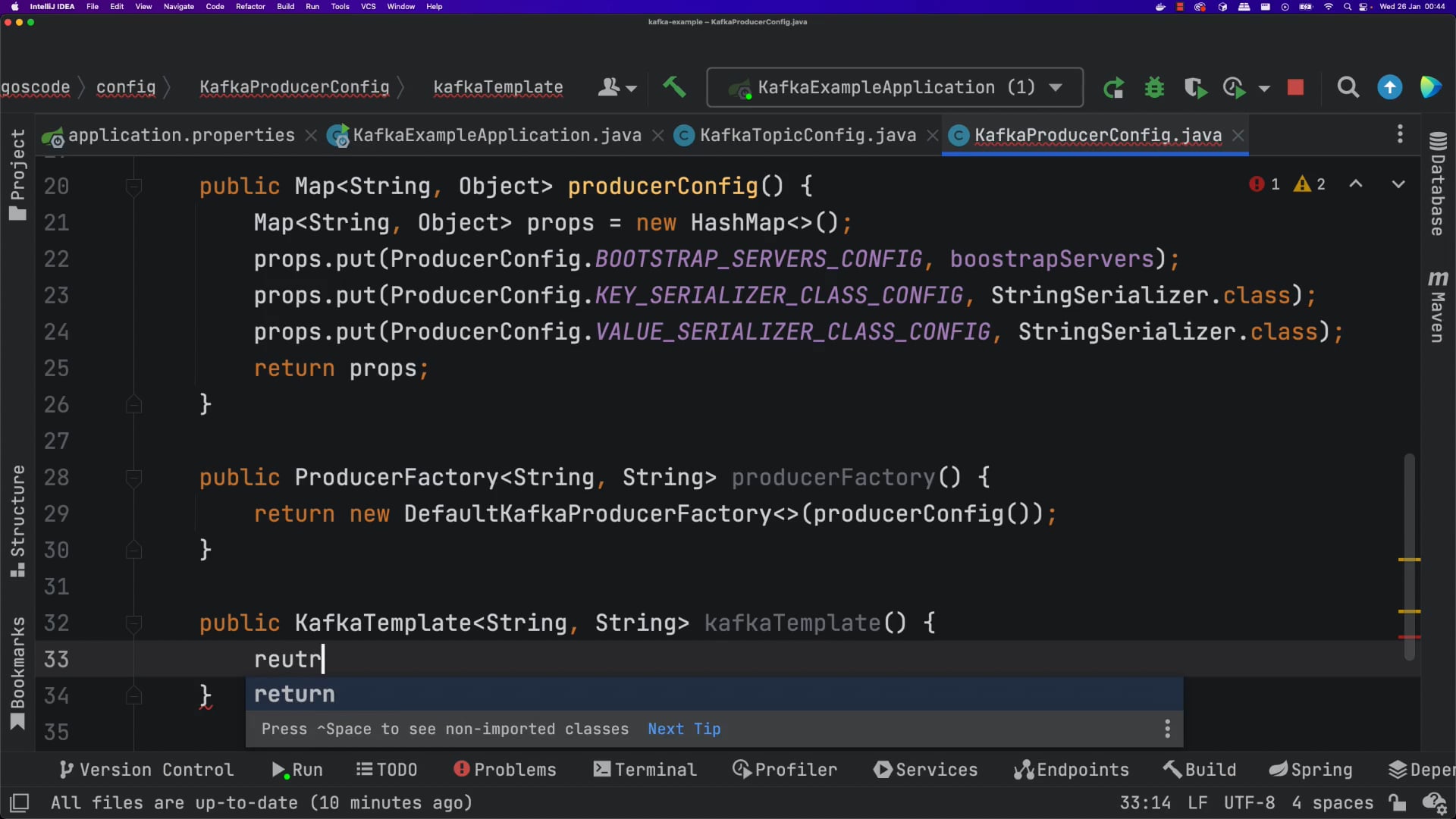Image resolution: width=1456 pixels, height=819 pixels.
Task: Open Search Everywhere with the magnifier icon
Action: click(x=1349, y=87)
